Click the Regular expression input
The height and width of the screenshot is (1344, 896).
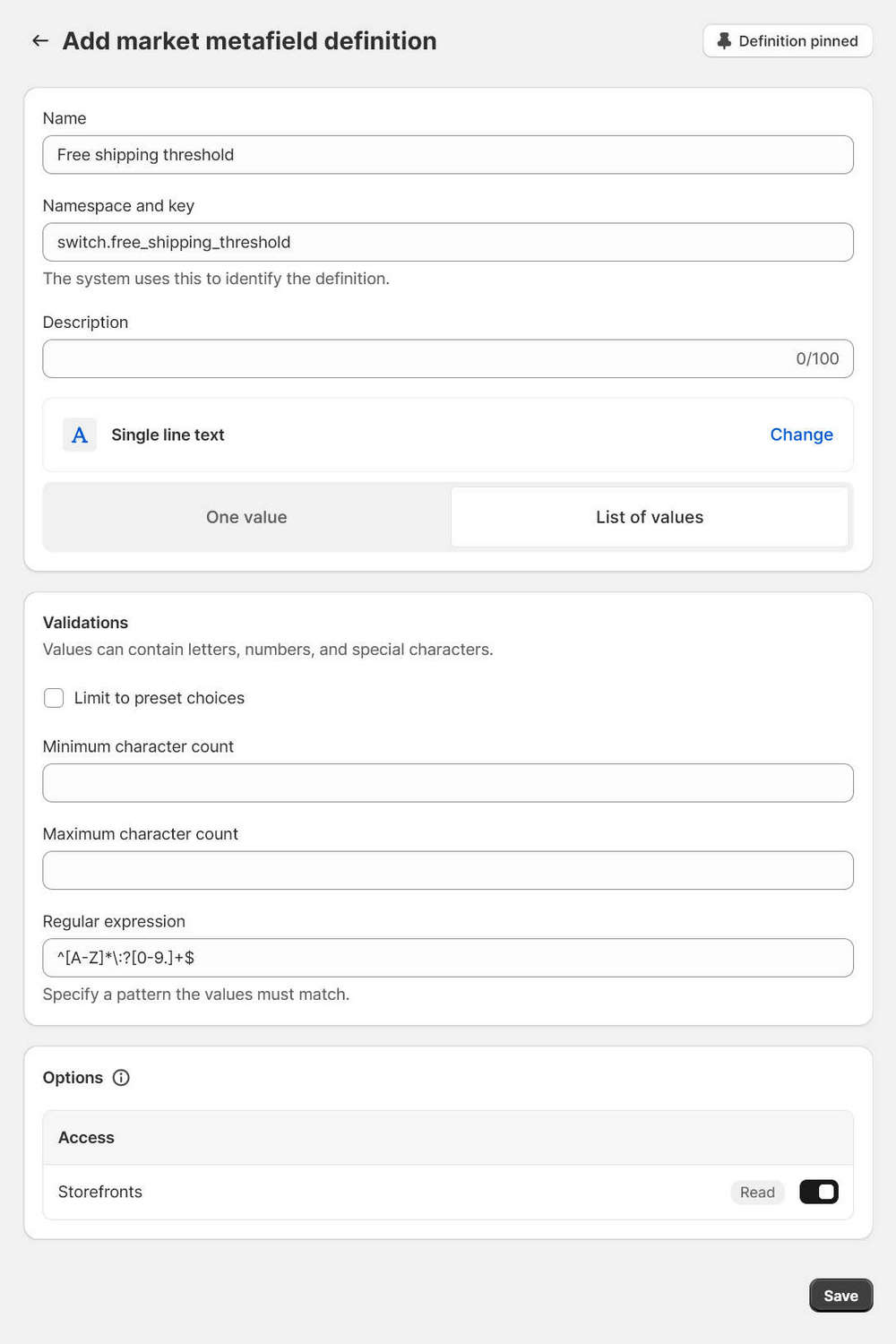(448, 958)
